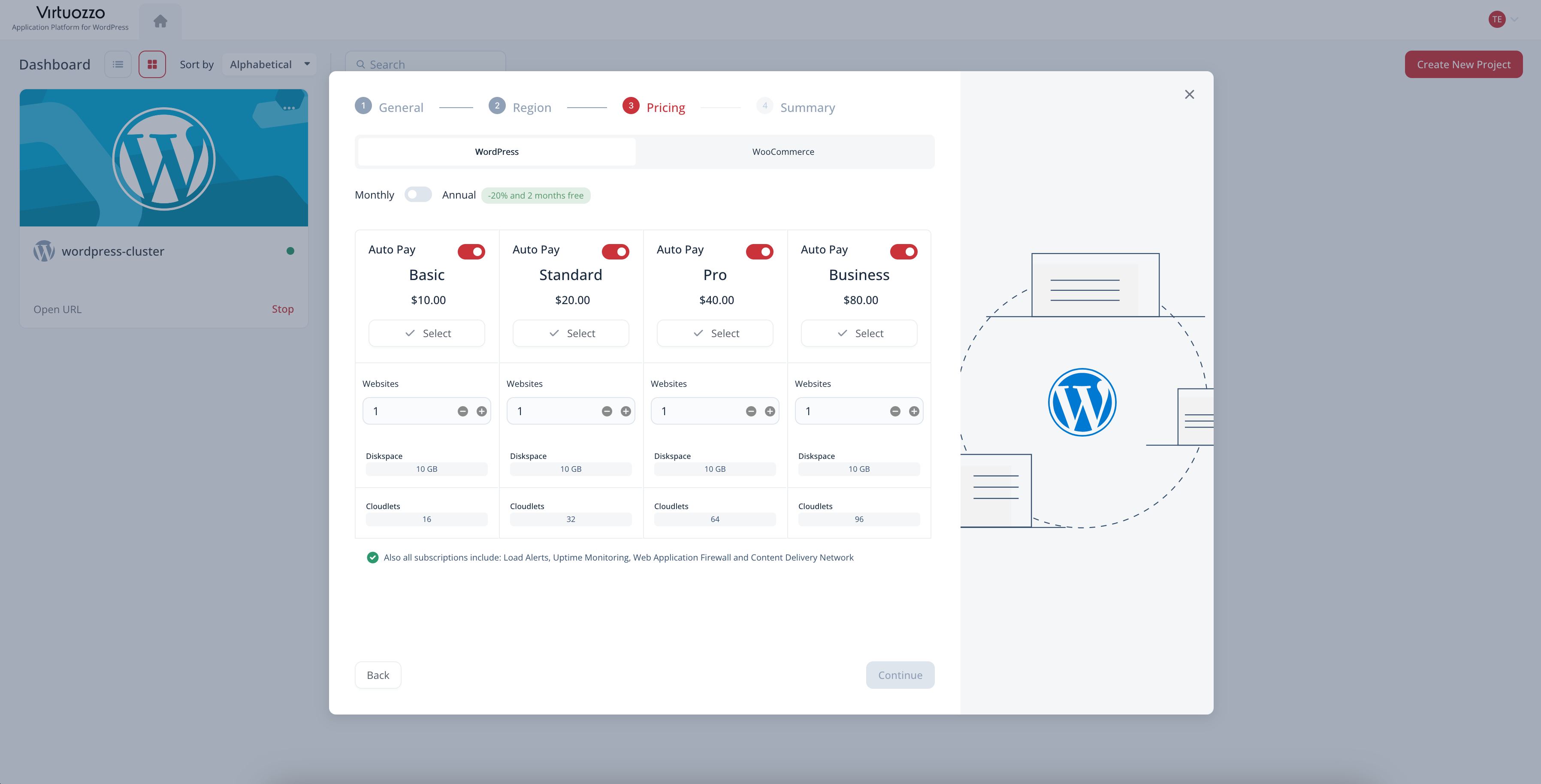The height and width of the screenshot is (784, 1541).
Task: Open the Sort by Alphabetical dropdown
Action: tap(269, 64)
